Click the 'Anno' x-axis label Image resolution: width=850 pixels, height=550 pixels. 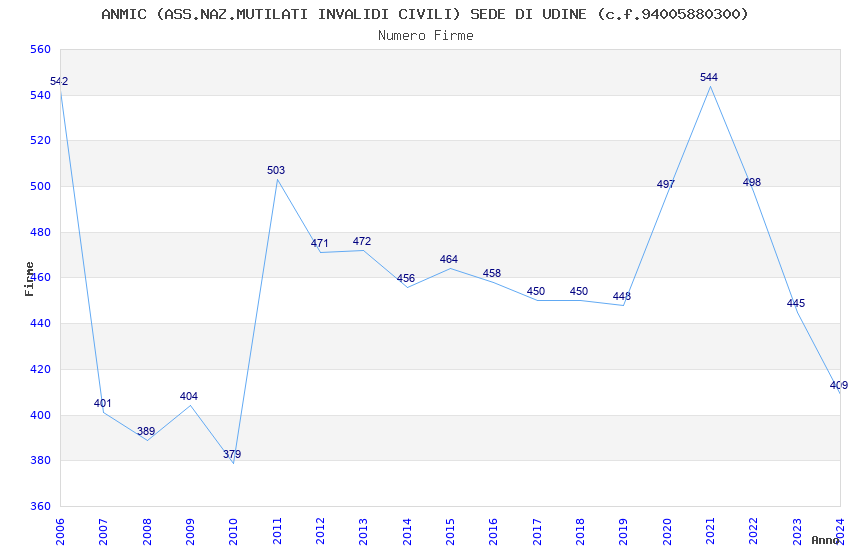825,540
